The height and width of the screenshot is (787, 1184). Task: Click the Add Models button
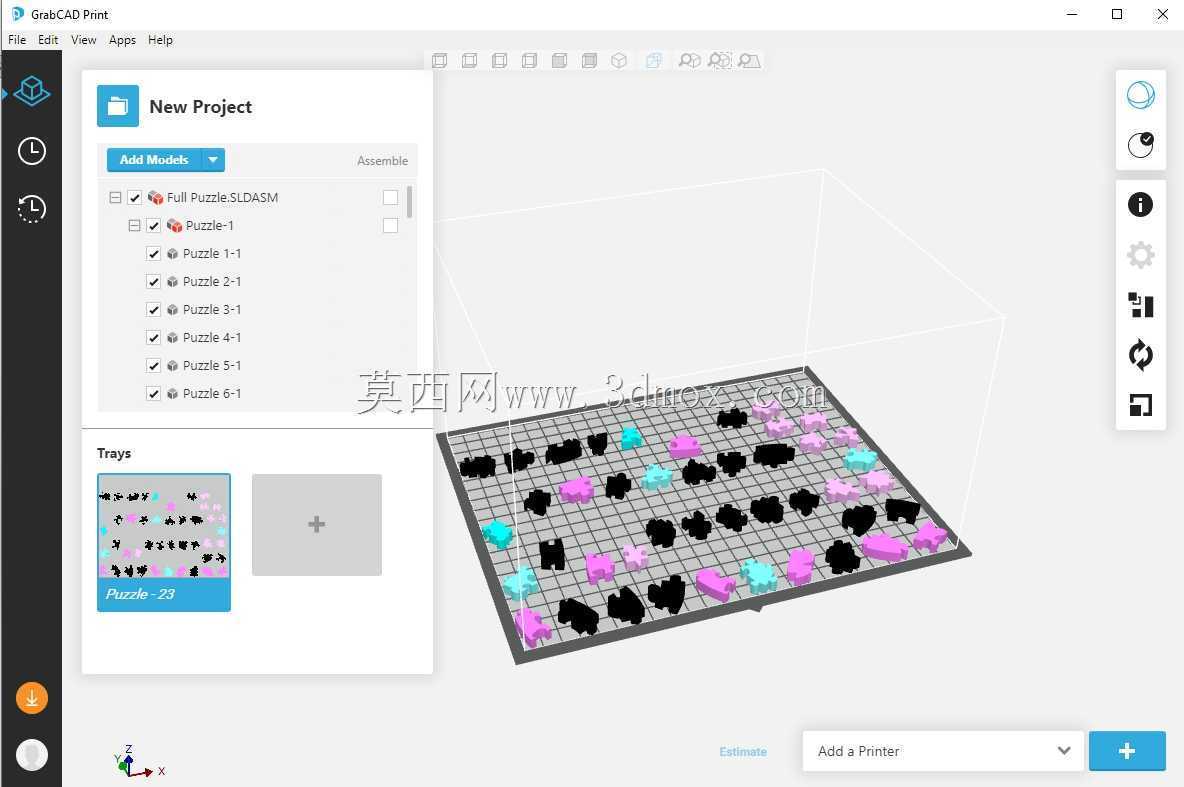tap(154, 159)
